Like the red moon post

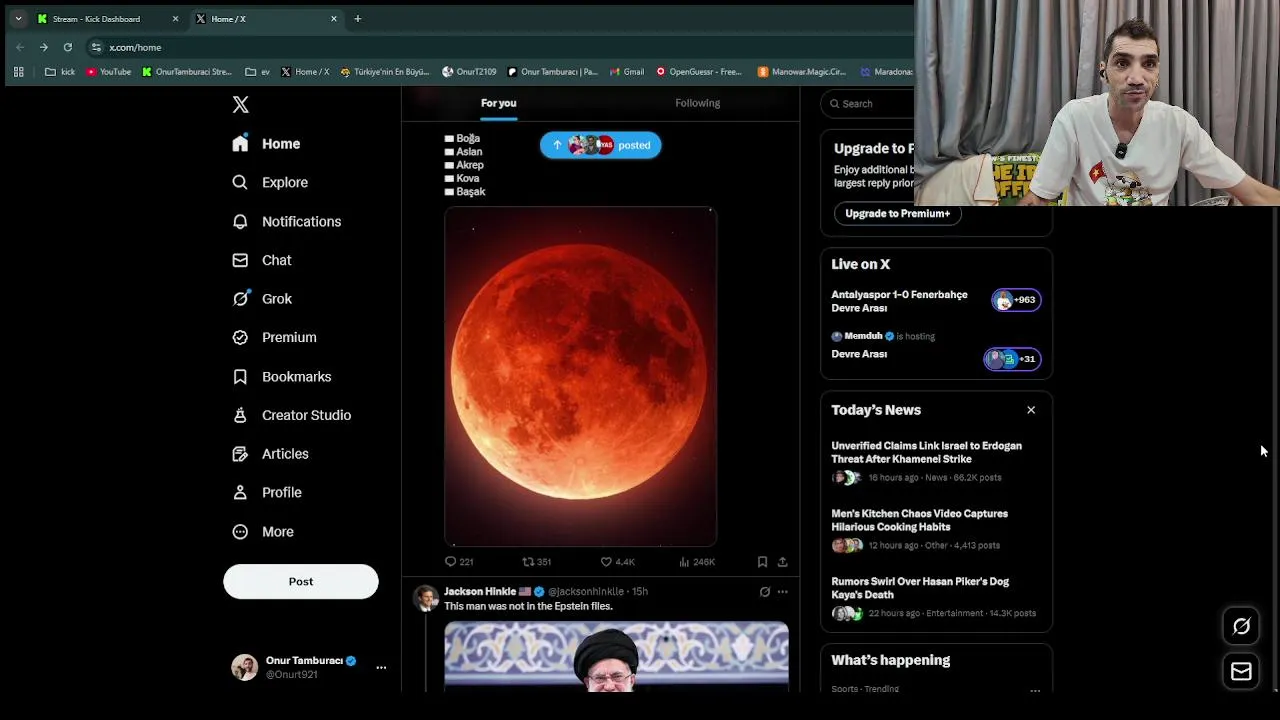617,562
